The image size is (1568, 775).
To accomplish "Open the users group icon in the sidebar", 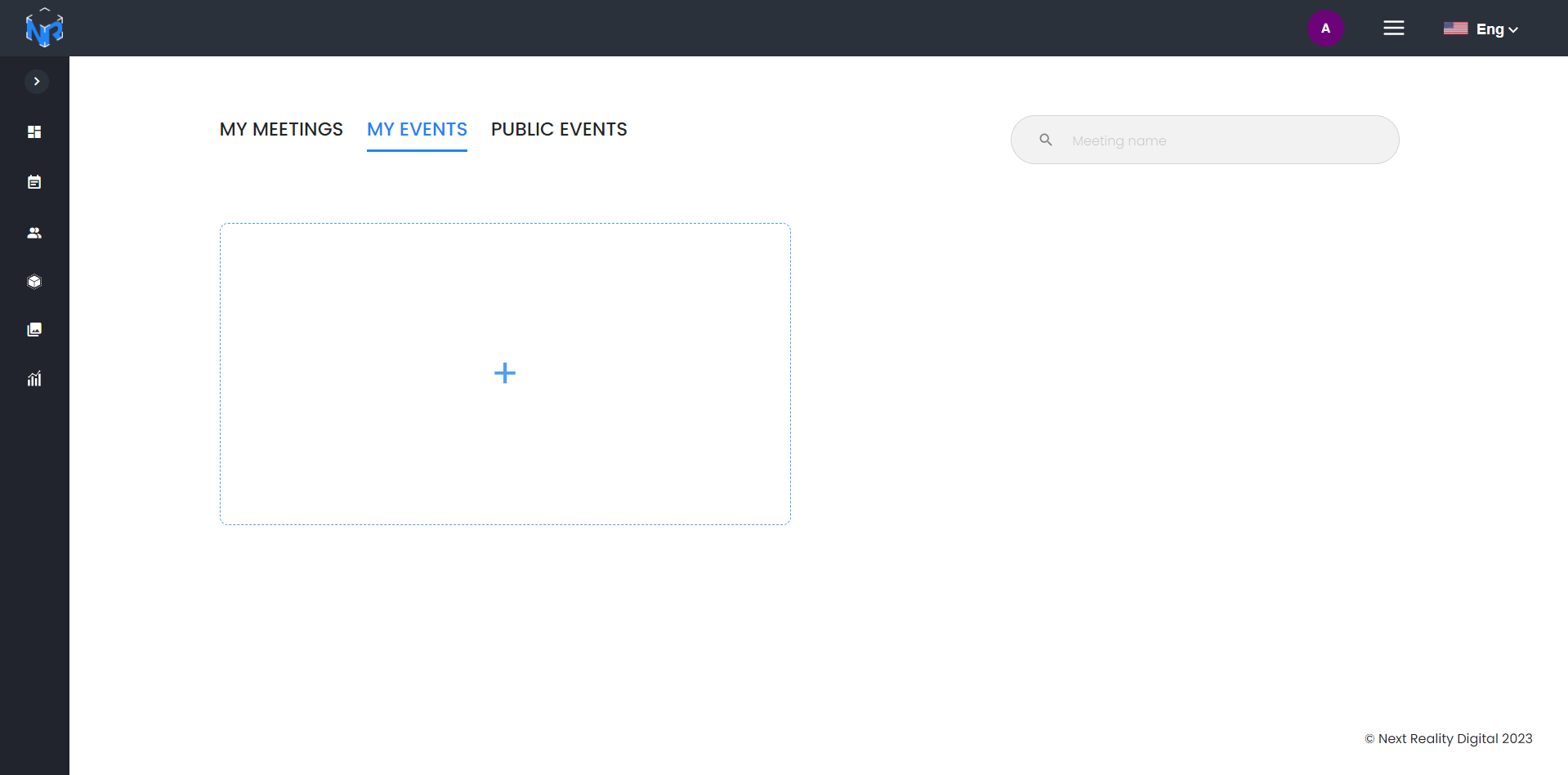I will [34, 233].
